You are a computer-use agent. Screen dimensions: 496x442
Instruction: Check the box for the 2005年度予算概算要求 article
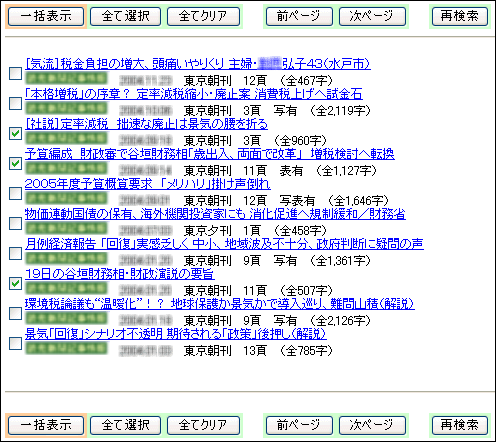[x=15, y=193]
